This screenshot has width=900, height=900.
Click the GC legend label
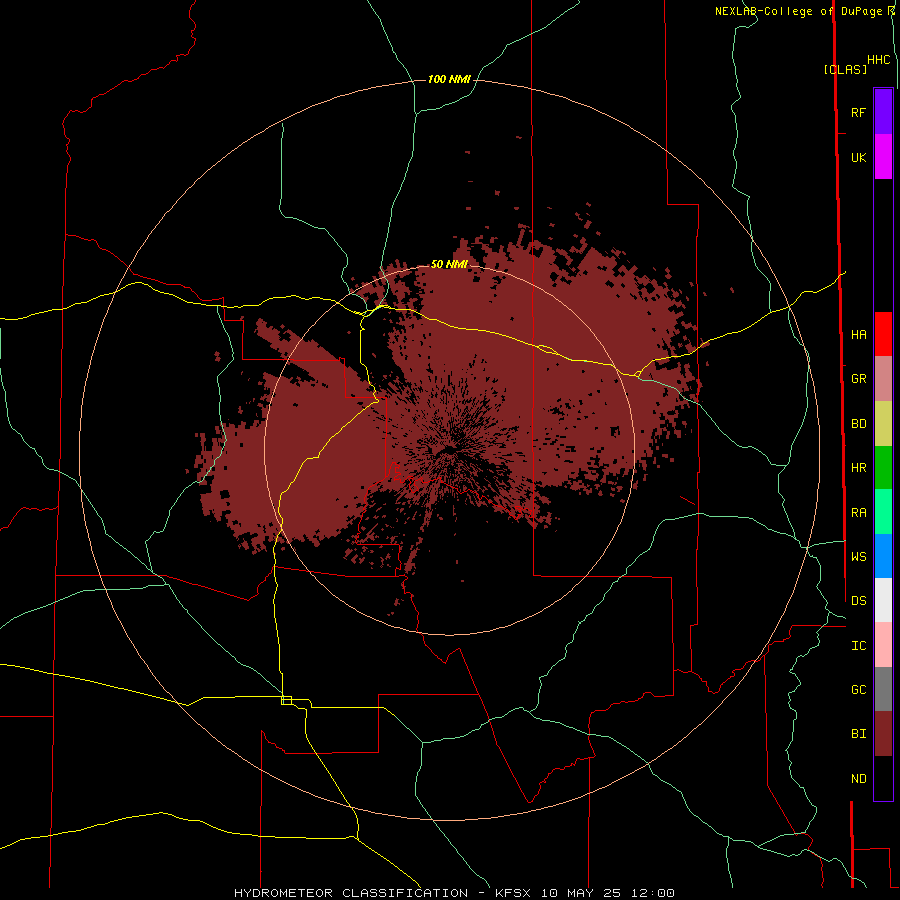[858, 689]
